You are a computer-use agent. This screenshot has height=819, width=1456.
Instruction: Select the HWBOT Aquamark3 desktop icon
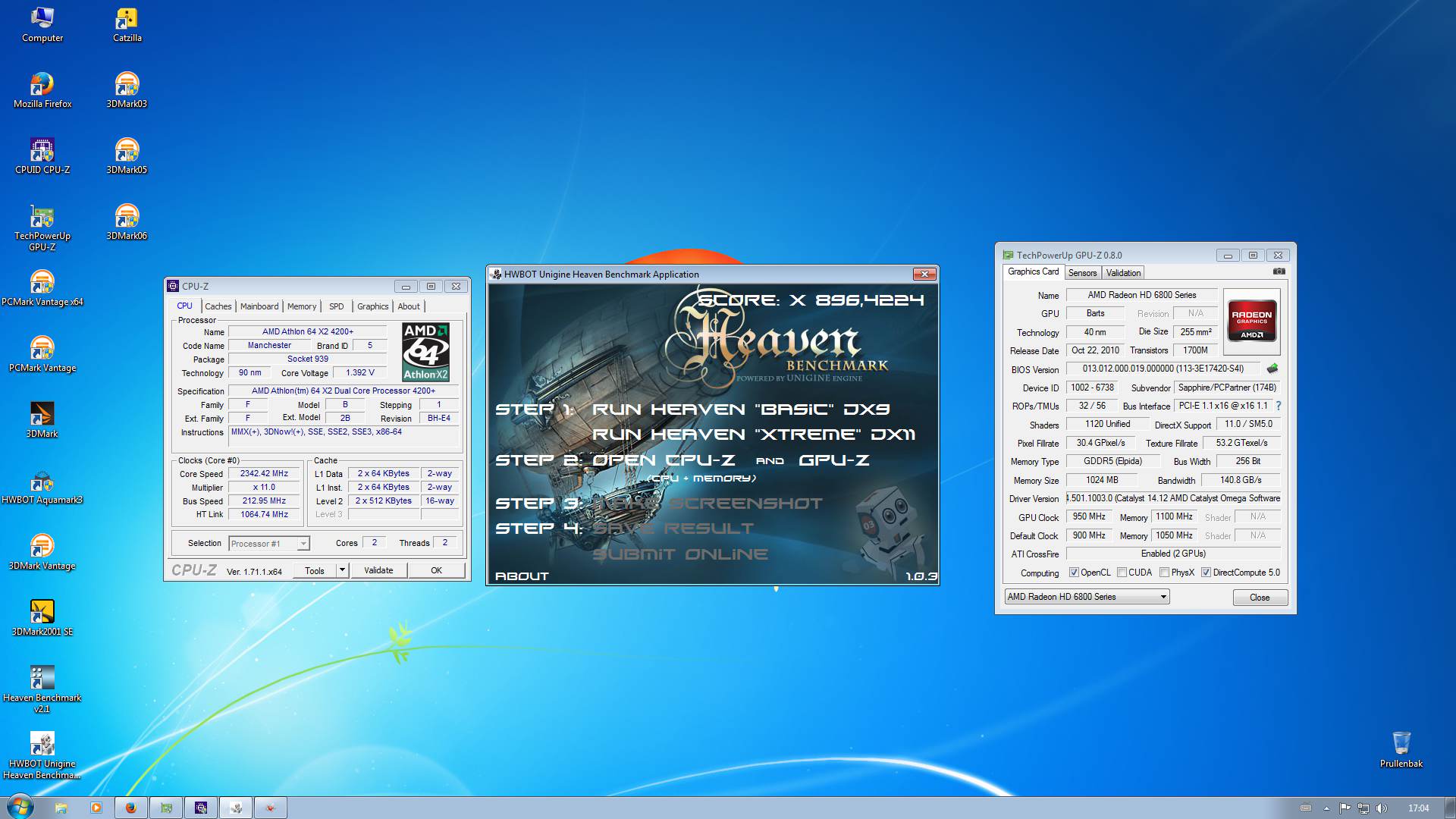click(42, 487)
